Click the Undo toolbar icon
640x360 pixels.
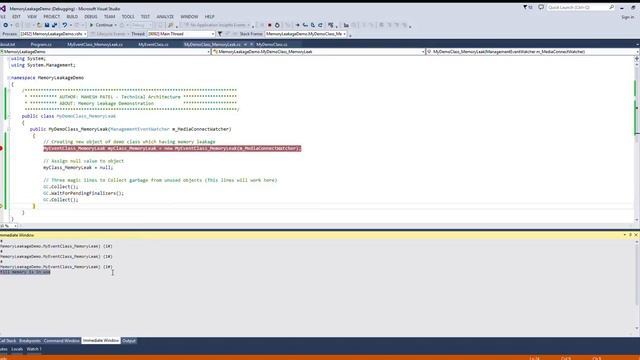coord(64,25)
